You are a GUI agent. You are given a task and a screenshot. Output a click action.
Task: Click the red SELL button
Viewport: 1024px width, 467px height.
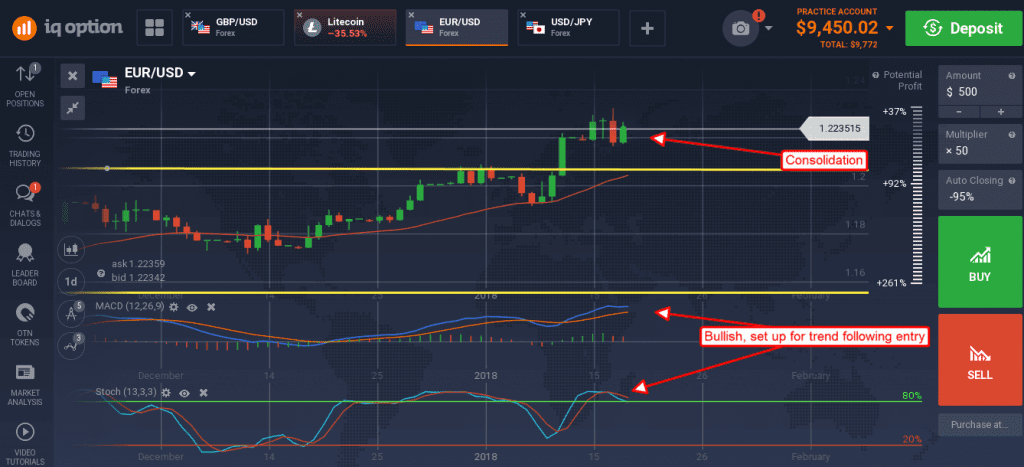click(x=978, y=360)
